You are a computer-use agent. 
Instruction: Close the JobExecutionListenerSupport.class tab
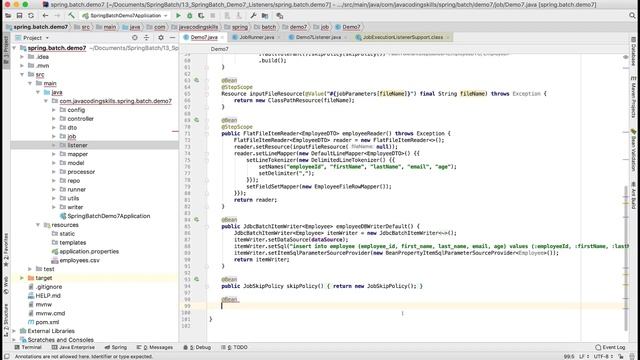pos(448,37)
